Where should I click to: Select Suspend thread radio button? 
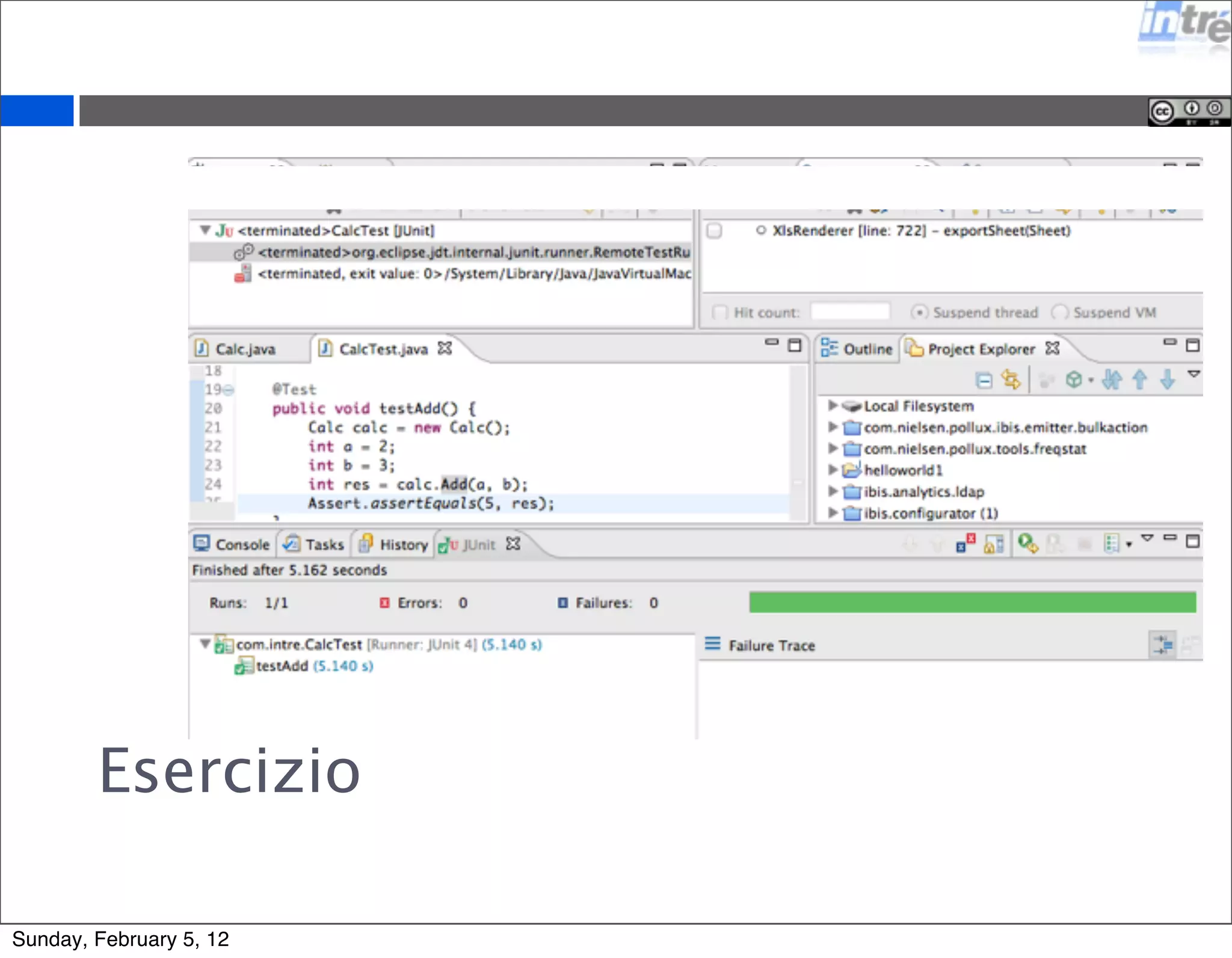pos(919,312)
